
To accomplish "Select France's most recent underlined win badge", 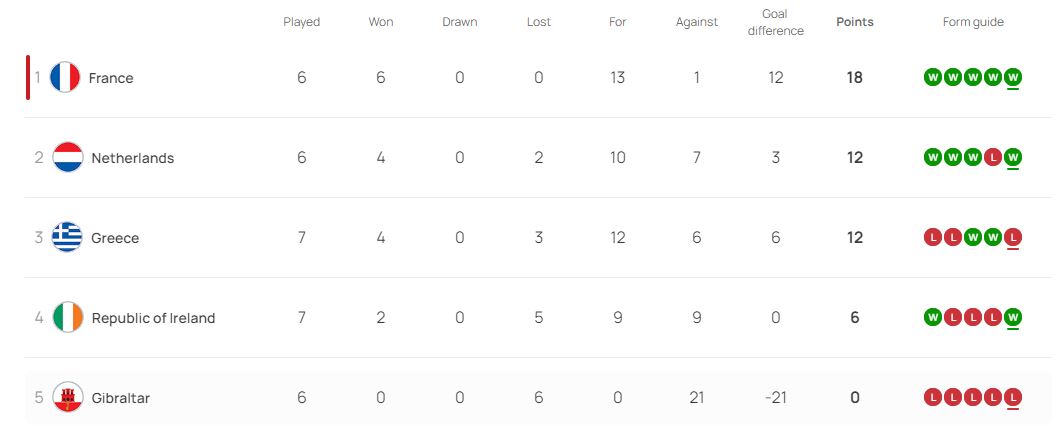I will [1013, 78].
